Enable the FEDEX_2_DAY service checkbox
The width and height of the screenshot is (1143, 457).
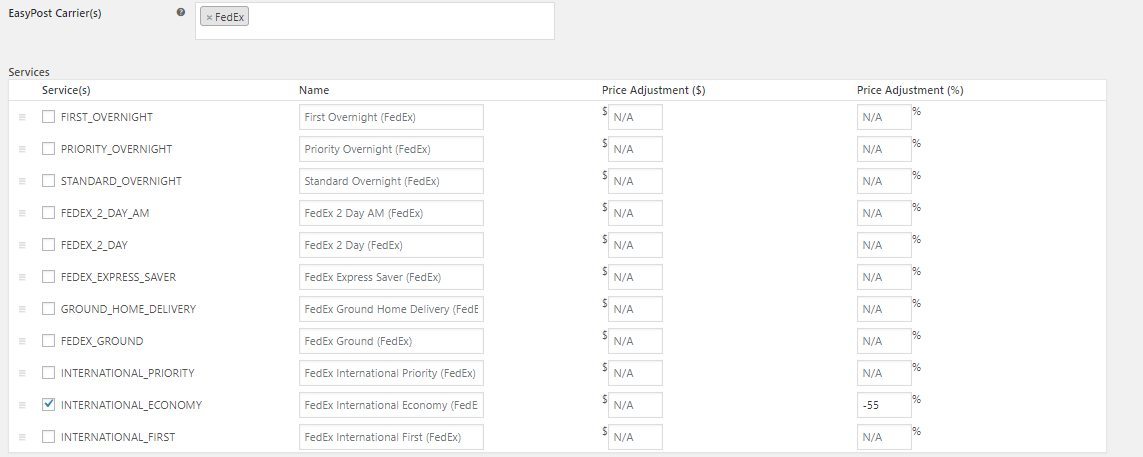(48, 245)
